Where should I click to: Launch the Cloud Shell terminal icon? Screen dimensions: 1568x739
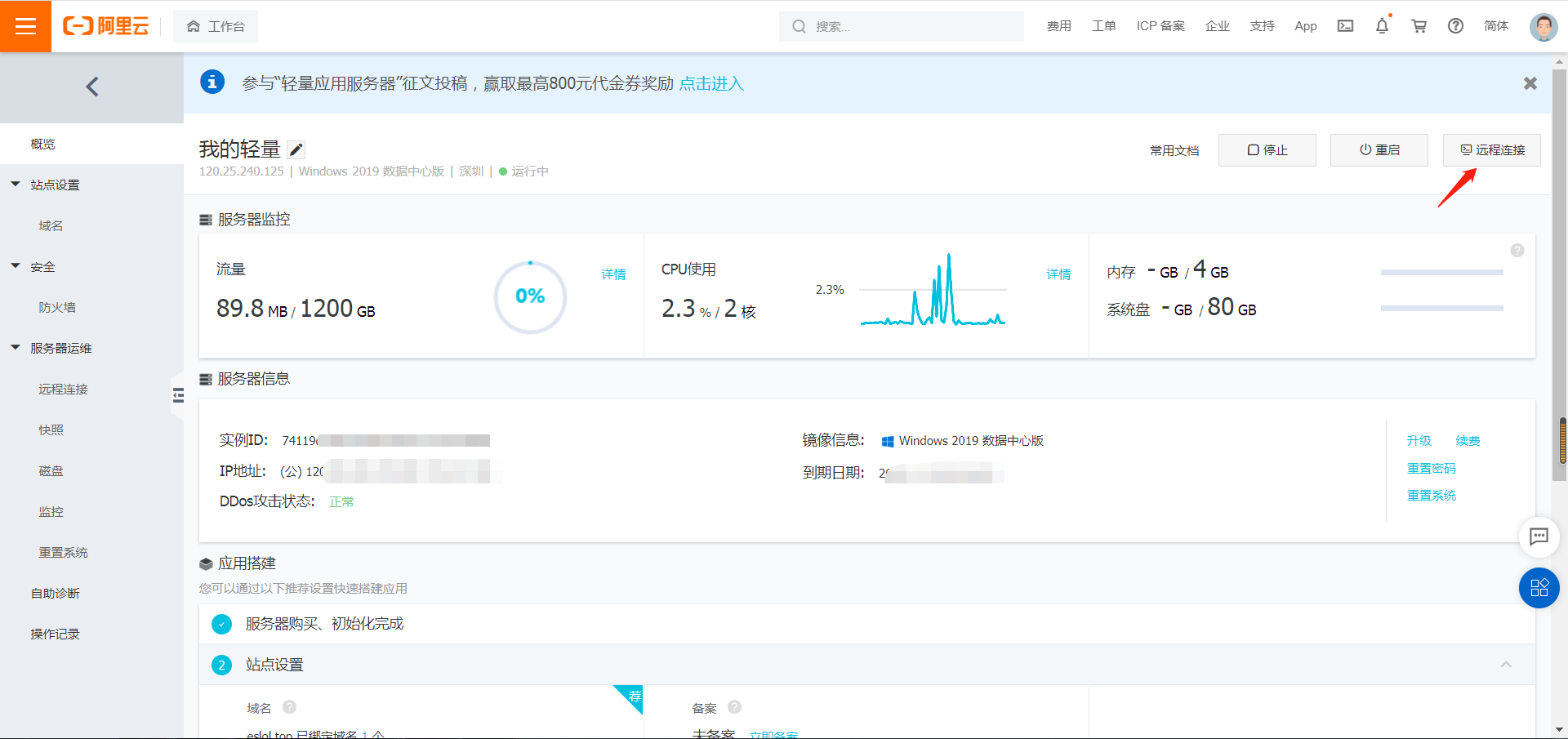(1345, 26)
